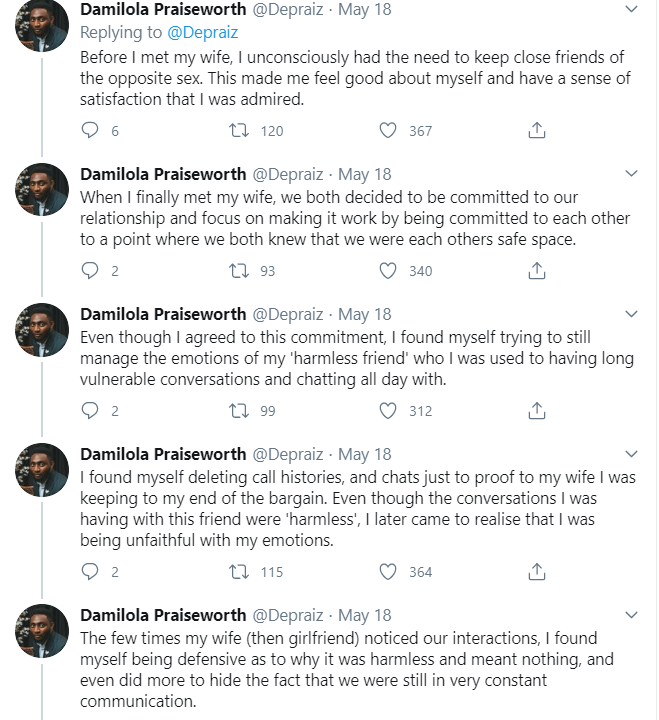Retweet the tweet with 93 retweets
Viewport: 659px width, 720px height.
[x=239, y=270]
